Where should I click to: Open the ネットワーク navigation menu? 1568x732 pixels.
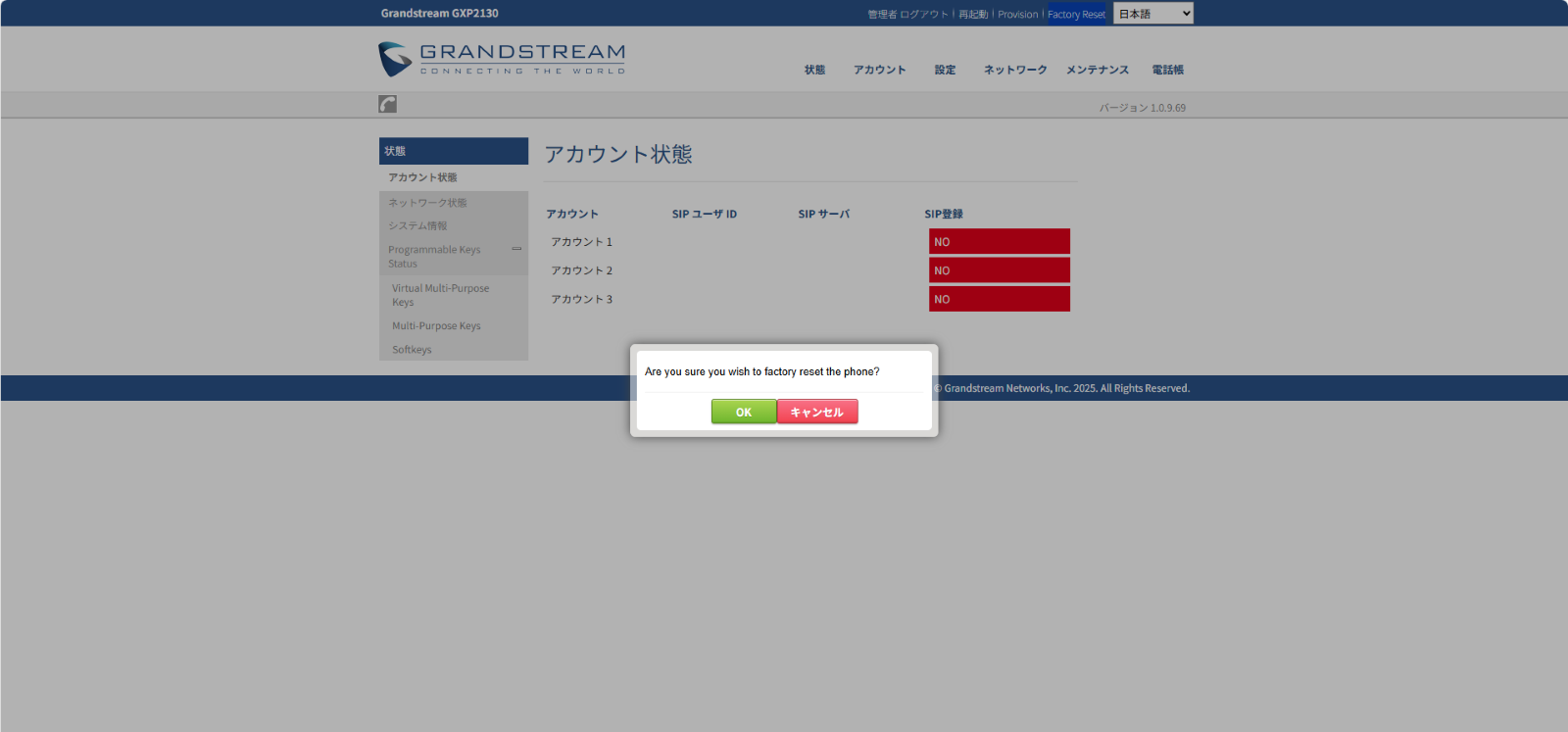[x=1015, y=70]
